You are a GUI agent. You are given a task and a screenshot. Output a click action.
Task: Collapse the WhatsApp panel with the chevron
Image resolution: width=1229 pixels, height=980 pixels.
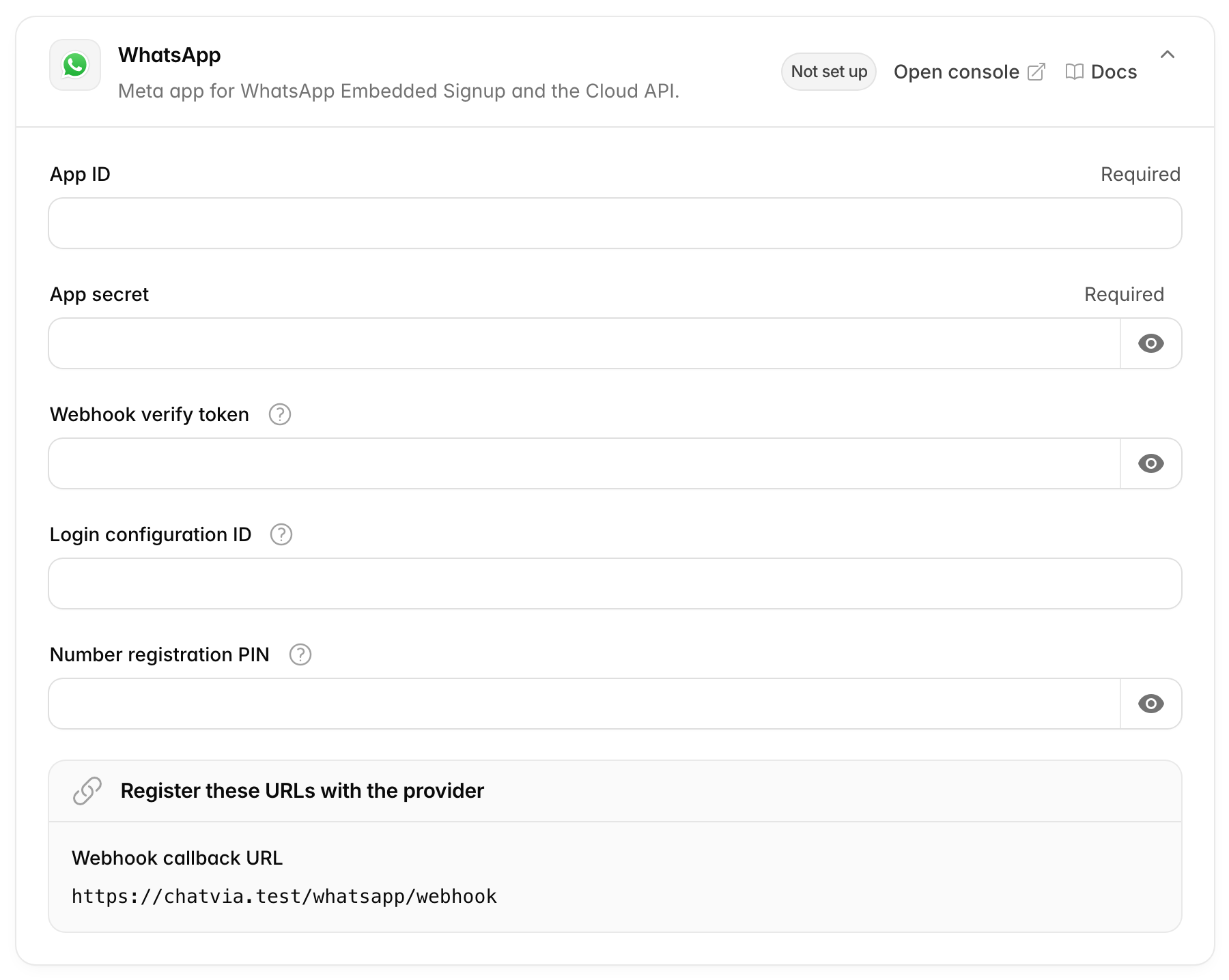(1168, 55)
